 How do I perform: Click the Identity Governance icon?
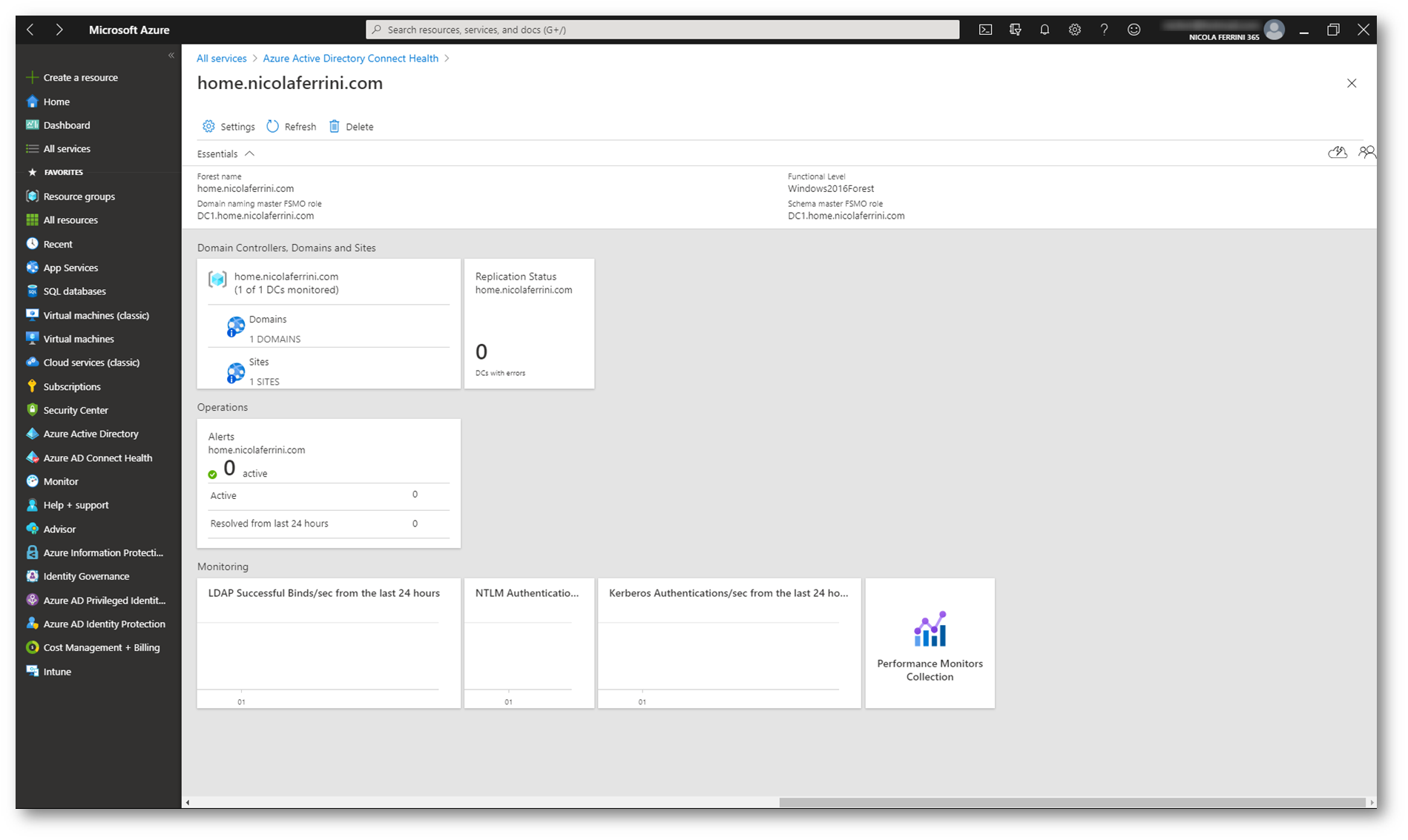point(32,576)
